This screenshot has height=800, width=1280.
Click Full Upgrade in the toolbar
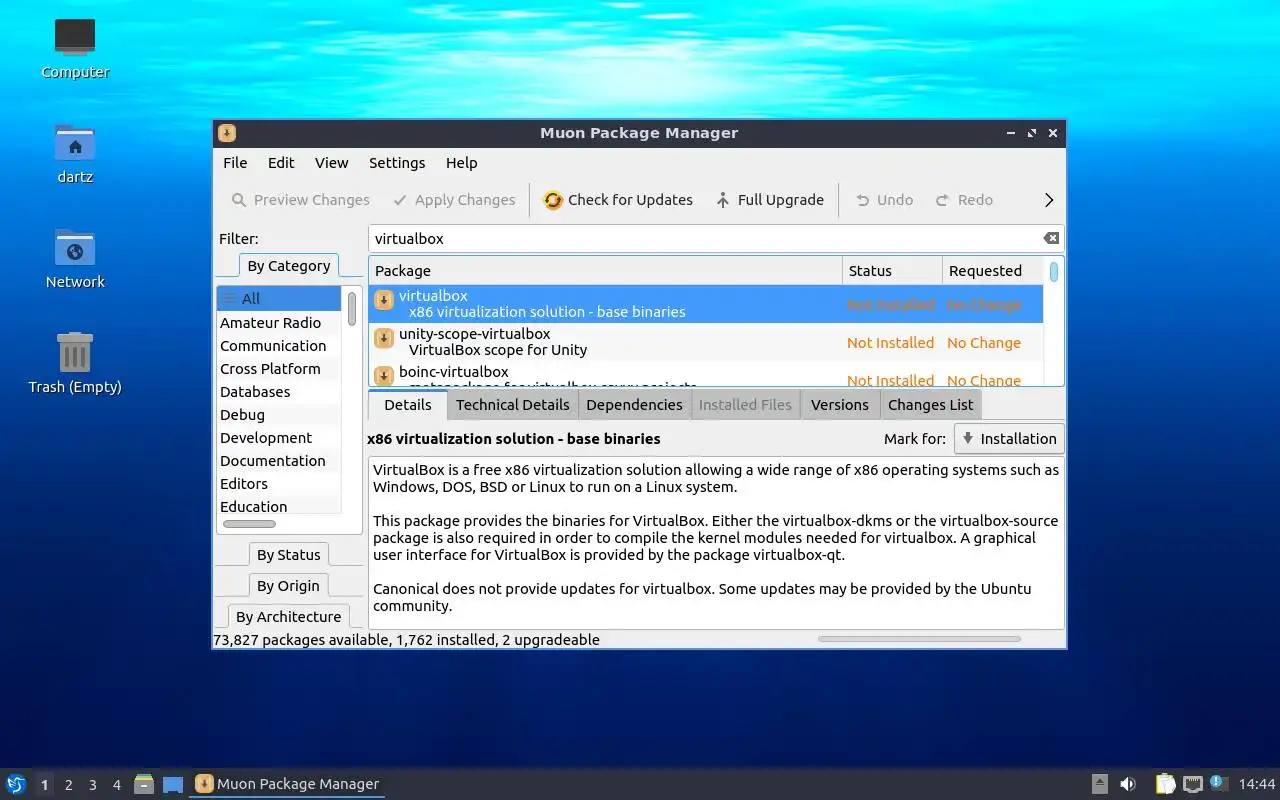770,200
